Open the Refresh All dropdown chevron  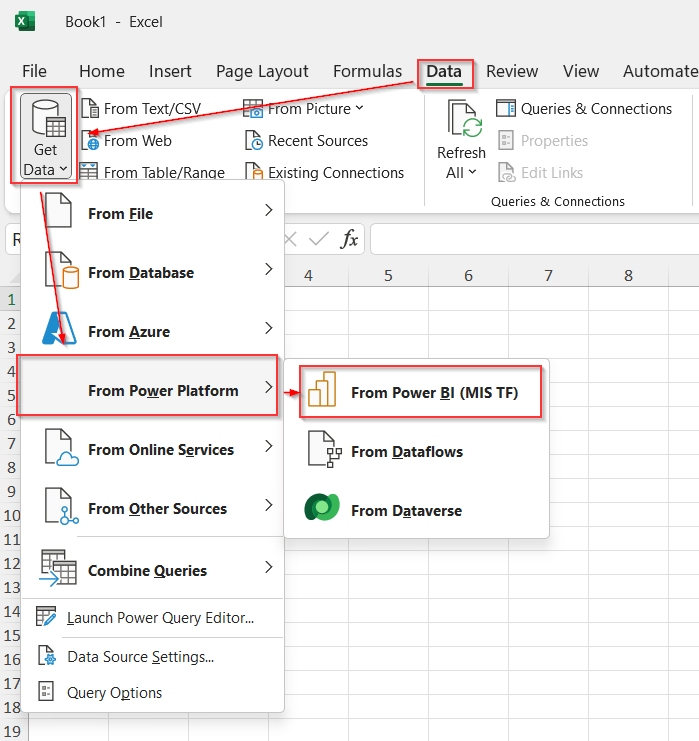tap(472, 172)
